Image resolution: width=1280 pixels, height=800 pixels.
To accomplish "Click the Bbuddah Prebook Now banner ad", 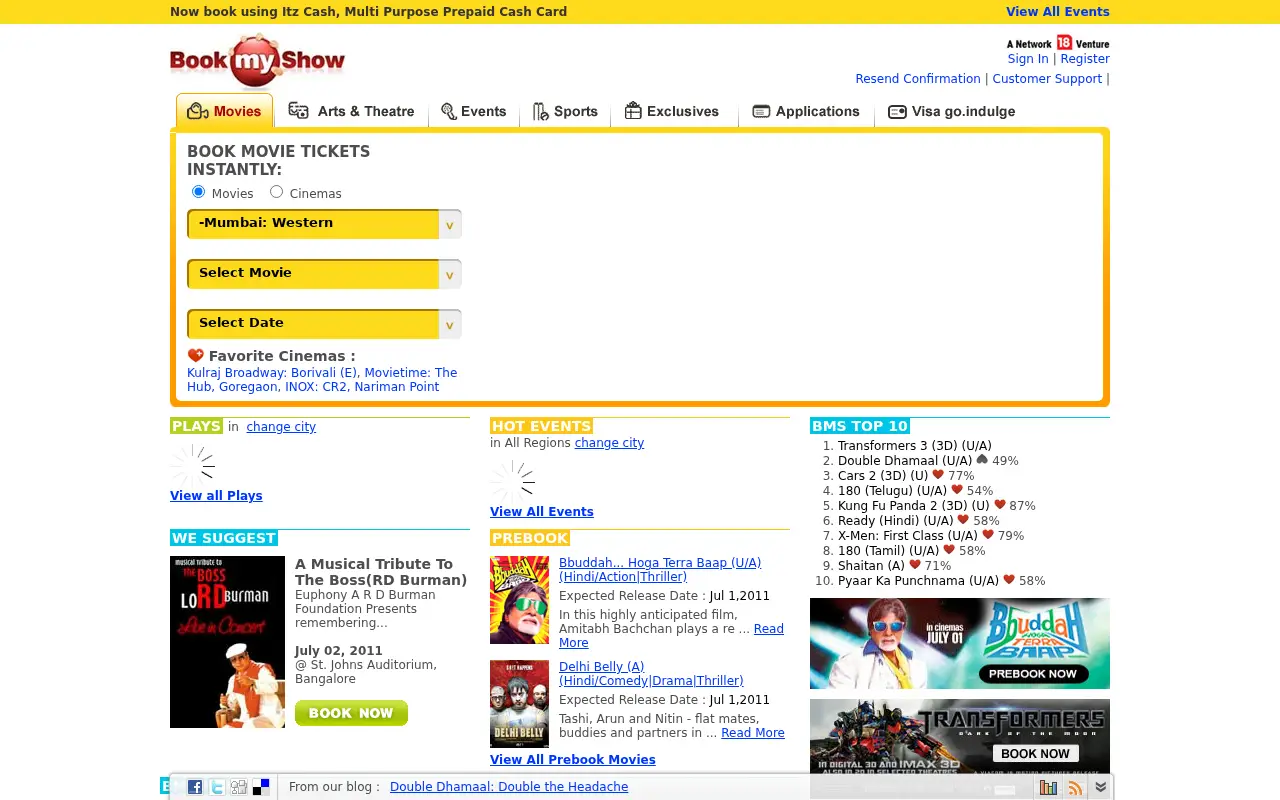I will pos(960,643).
